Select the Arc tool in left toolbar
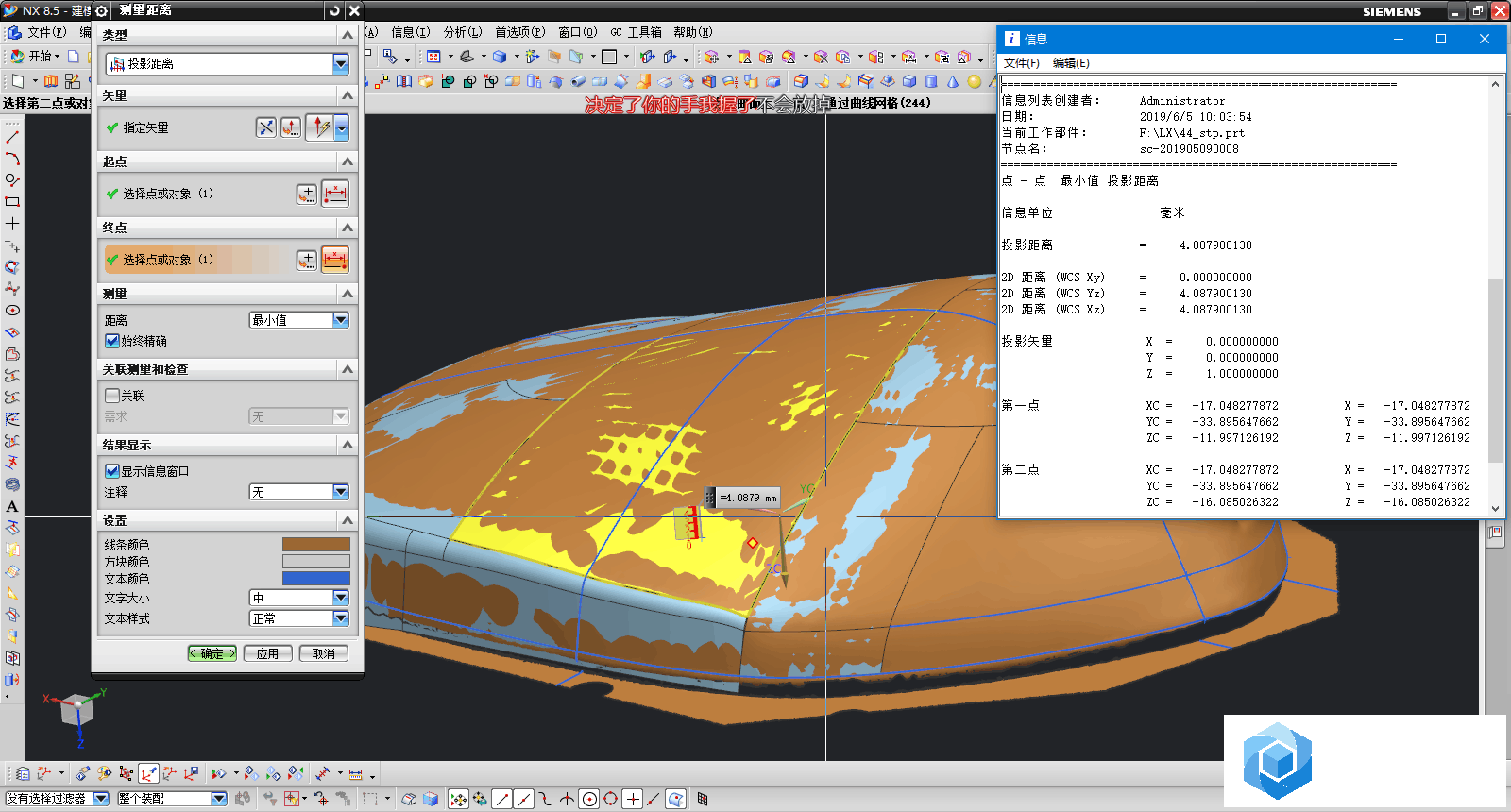Image resolution: width=1511 pixels, height=812 pixels. tap(12, 159)
